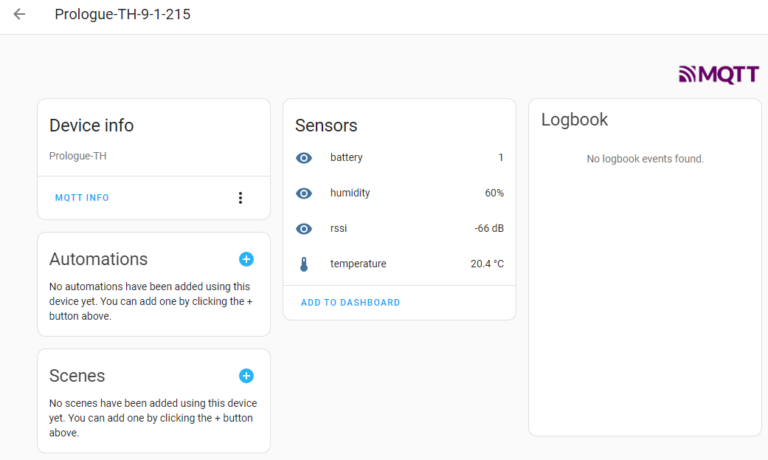Click the back arrow icon
The image size is (768, 460).
coord(19,15)
